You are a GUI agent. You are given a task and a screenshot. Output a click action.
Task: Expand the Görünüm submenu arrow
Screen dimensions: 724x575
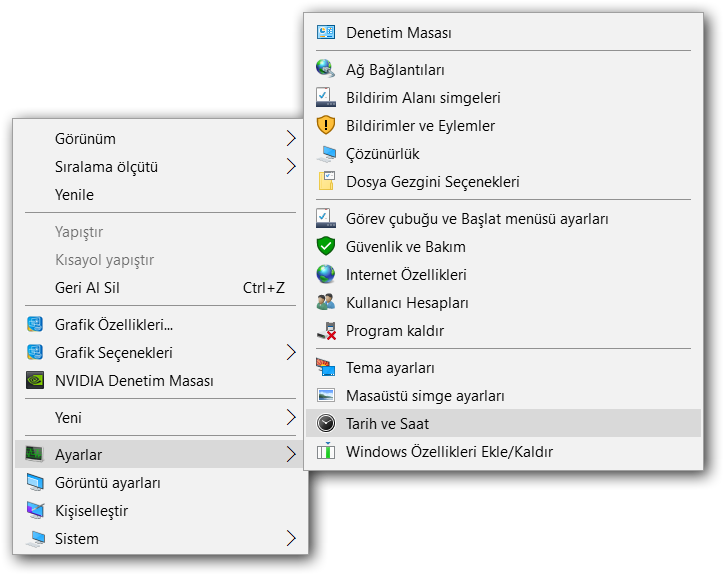(291, 138)
